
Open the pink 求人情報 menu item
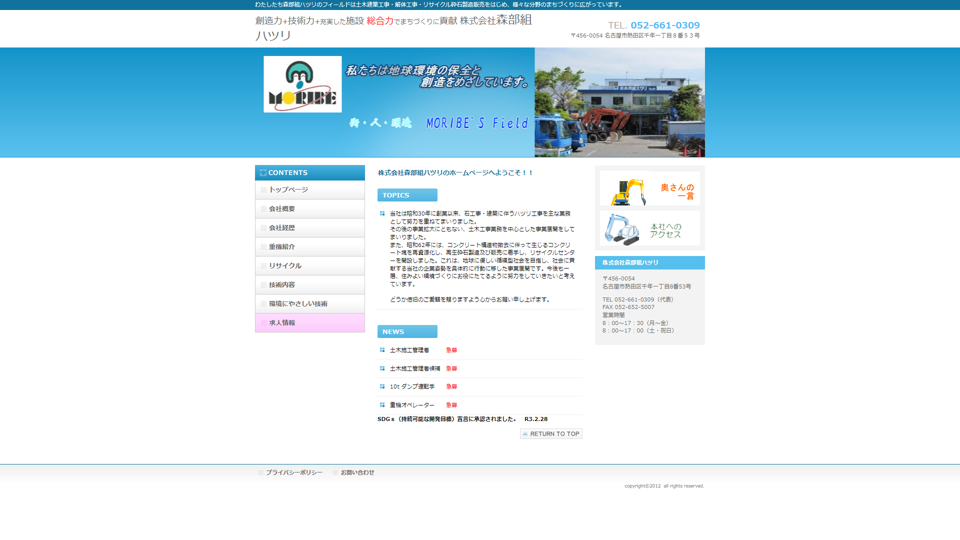pyautogui.click(x=309, y=323)
